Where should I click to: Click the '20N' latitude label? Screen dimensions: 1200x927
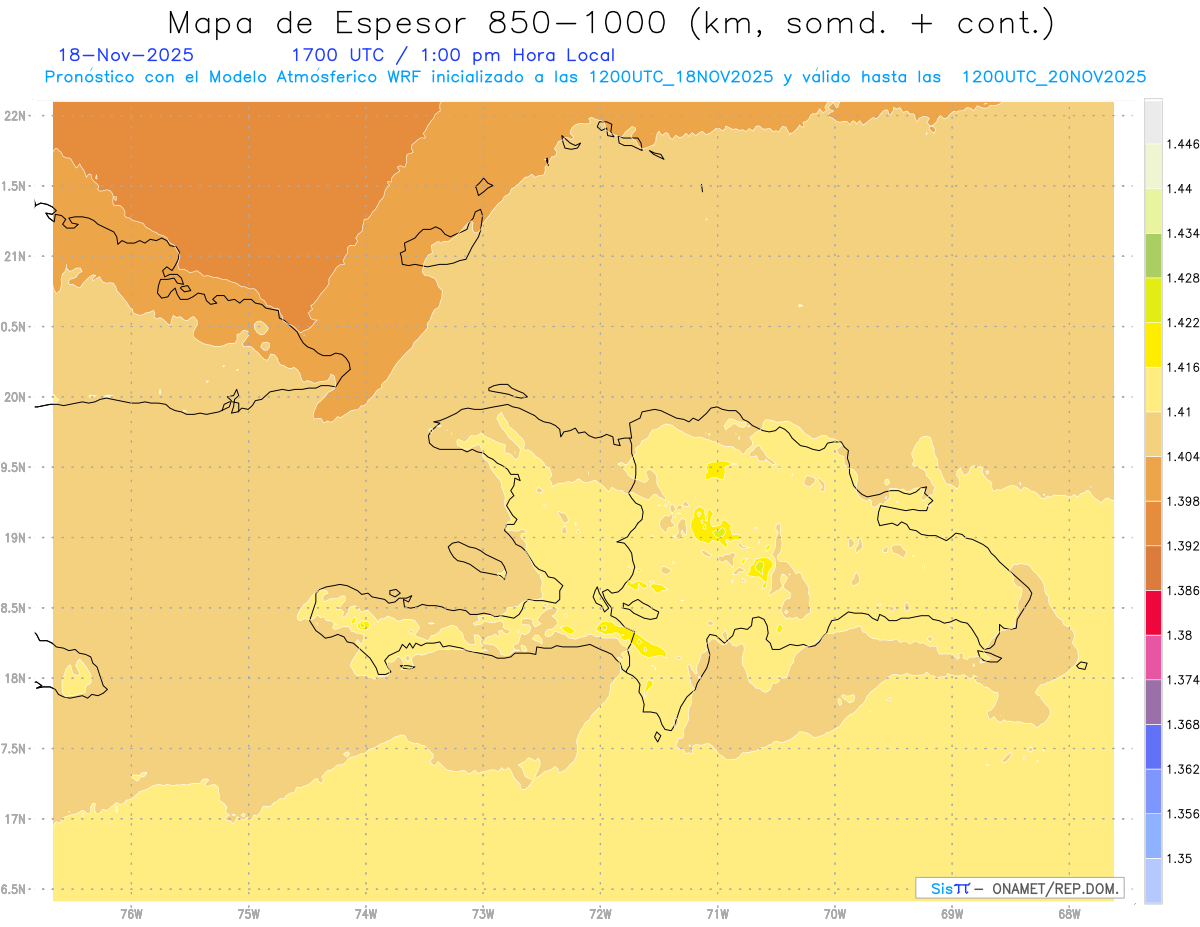tap(15, 397)
